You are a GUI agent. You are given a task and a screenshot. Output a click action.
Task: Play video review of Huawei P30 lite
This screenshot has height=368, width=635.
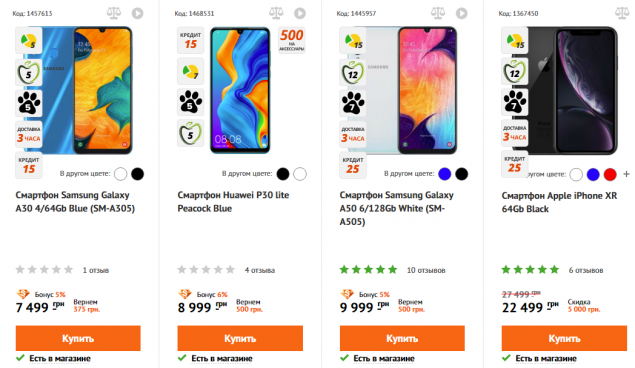click(300, 13)
